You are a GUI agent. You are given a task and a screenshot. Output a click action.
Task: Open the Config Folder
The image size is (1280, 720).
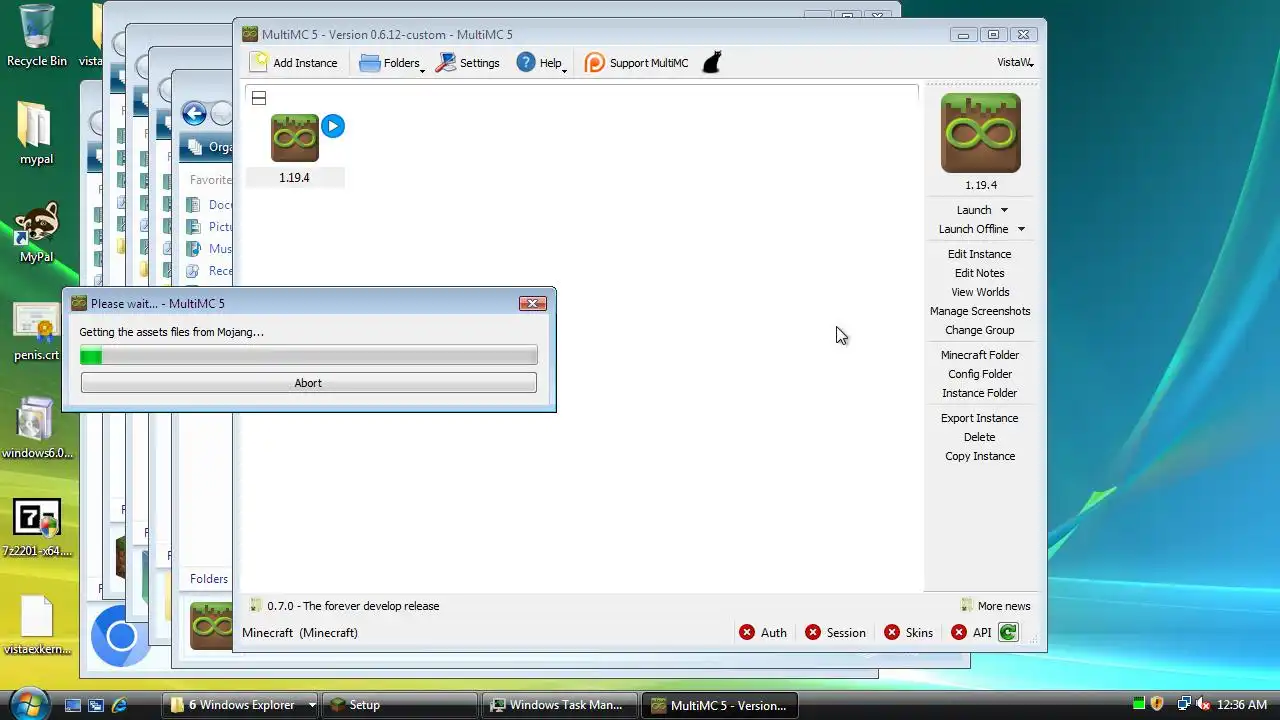pyautogui.click(x=980, y=374)
